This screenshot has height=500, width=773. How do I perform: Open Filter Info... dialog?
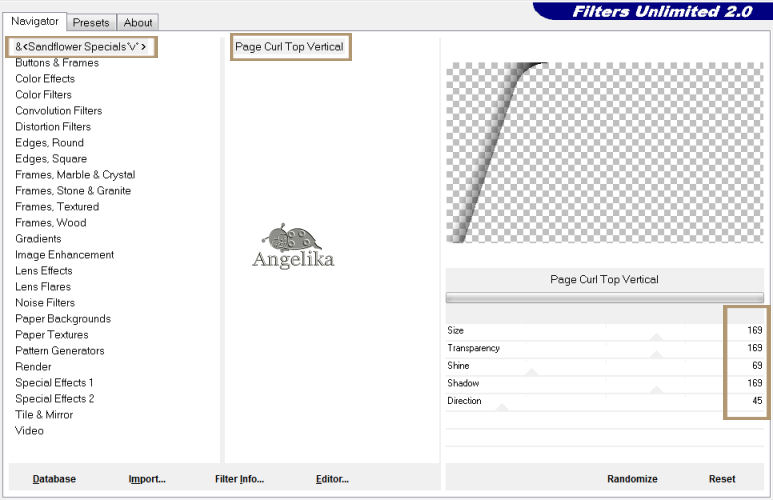coord(239,479)
